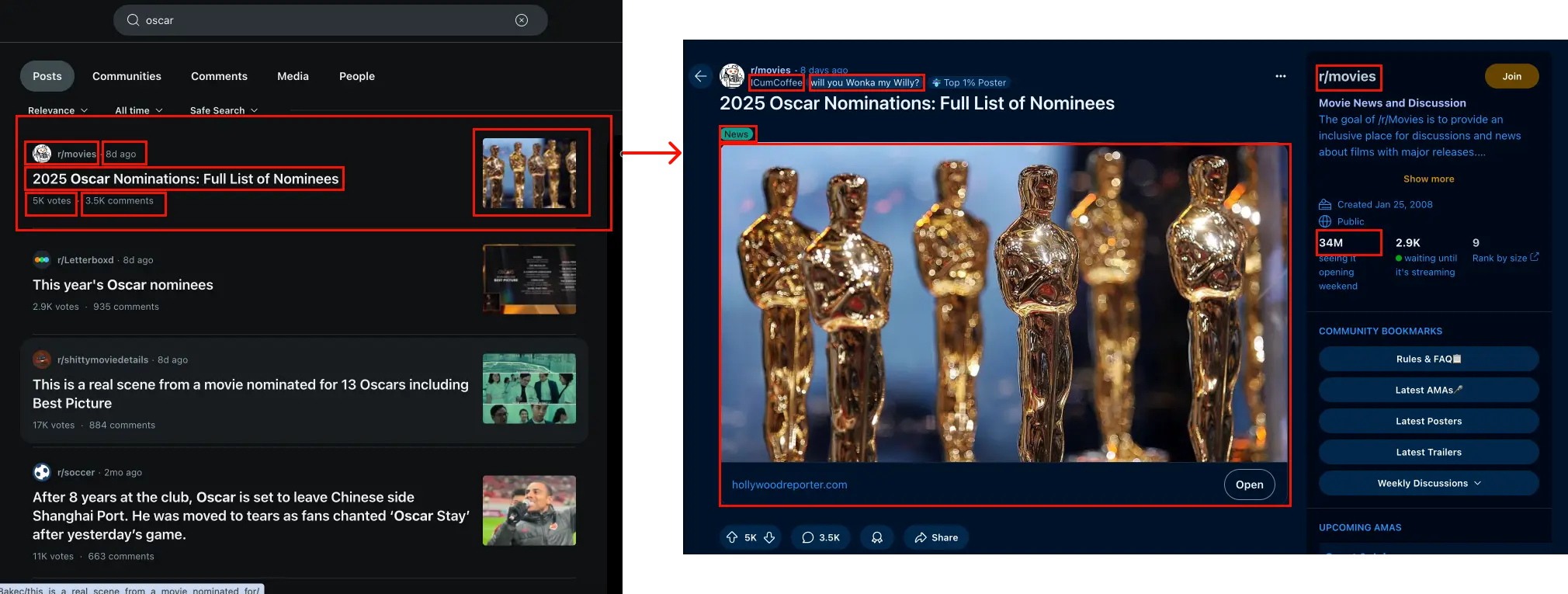1568x594 pixels.
Task: Click the r/movies avatar in post header
Action: [x=732, y=76]
